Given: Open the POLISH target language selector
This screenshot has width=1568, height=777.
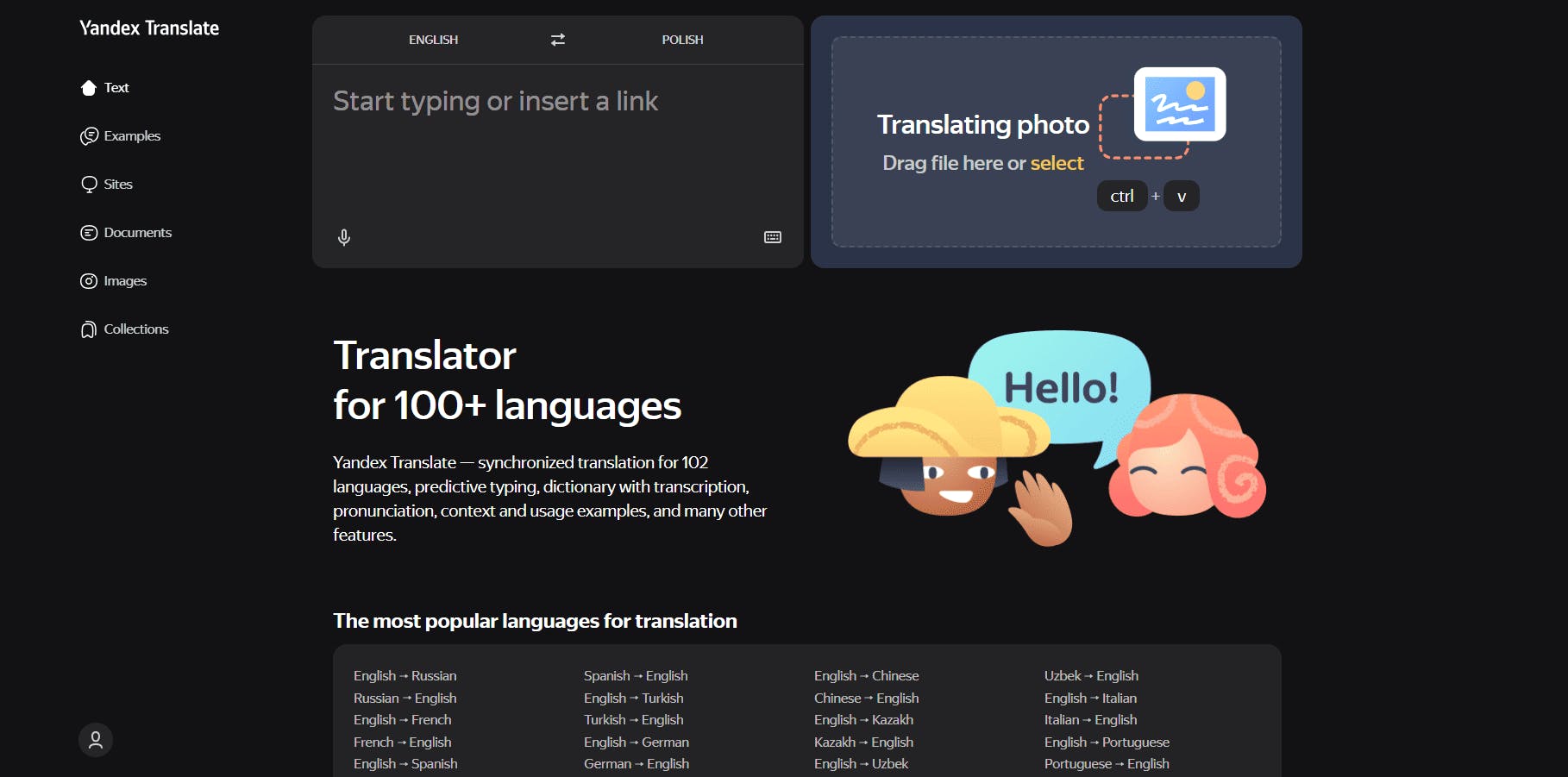Looking at the screenshot, I should coord(682,40).
